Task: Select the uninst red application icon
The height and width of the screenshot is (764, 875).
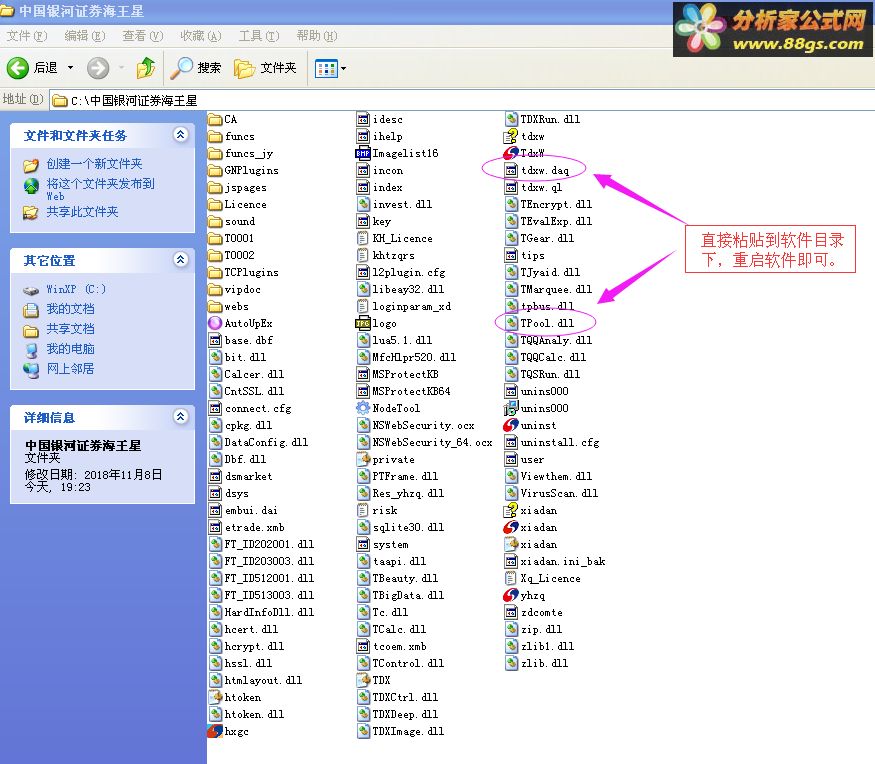Action: pos(511,425)
